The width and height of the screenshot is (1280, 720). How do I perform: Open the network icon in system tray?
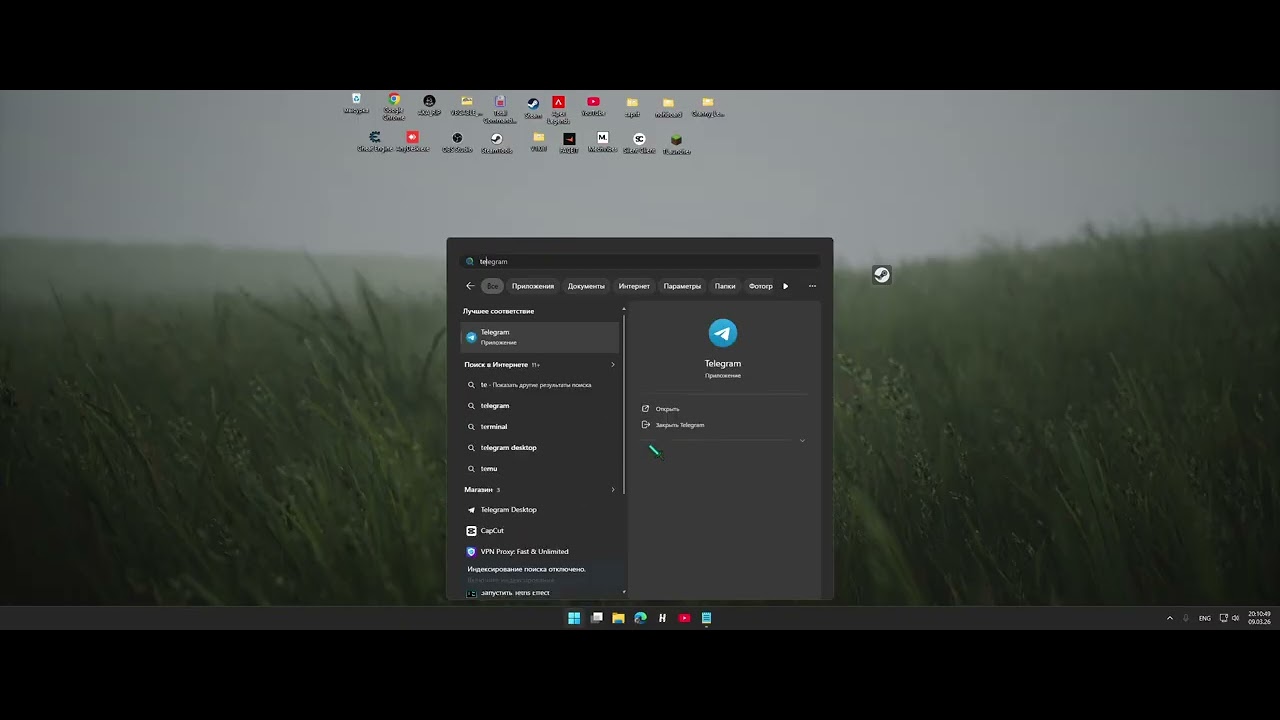point(1223,618)
